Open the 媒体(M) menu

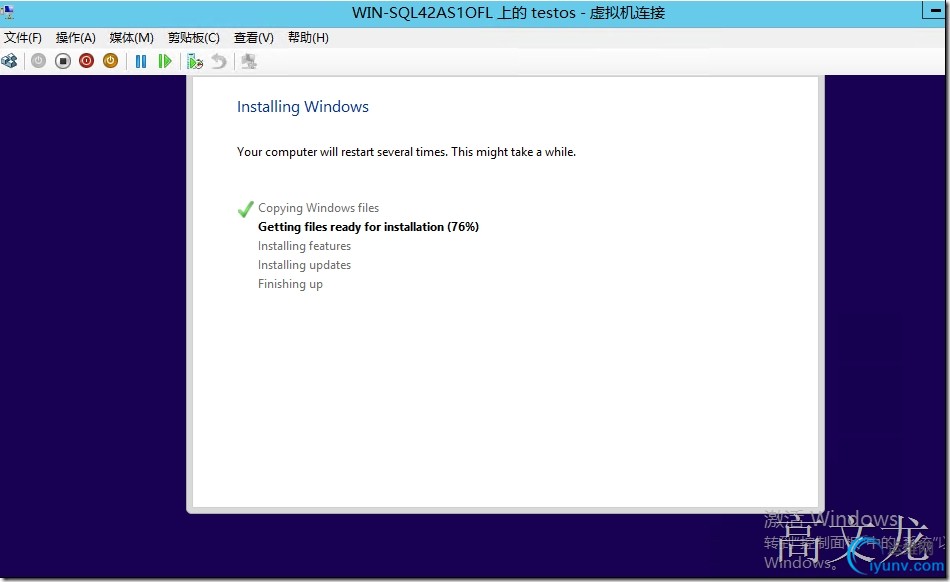coord(131,38)
